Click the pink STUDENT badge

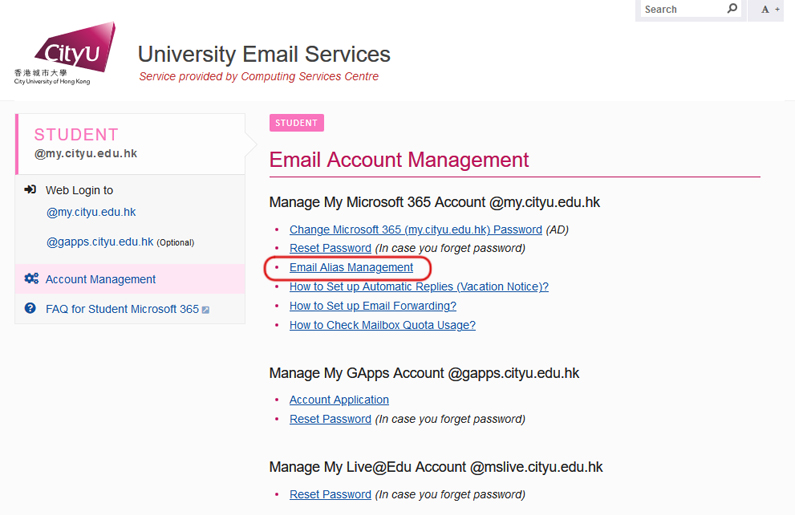tap(296, 123)
